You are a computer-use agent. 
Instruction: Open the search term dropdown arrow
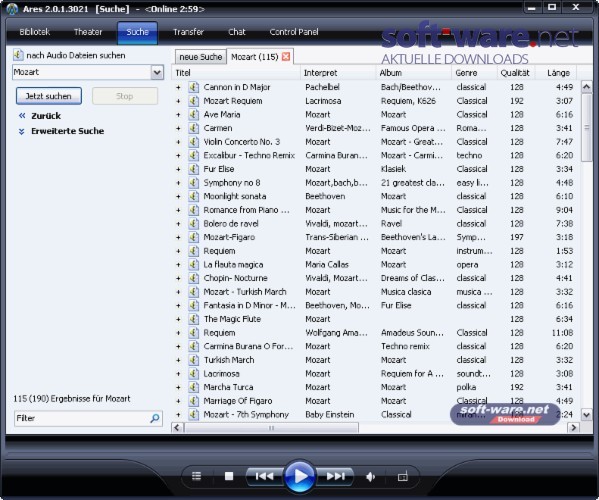[157, 72]
